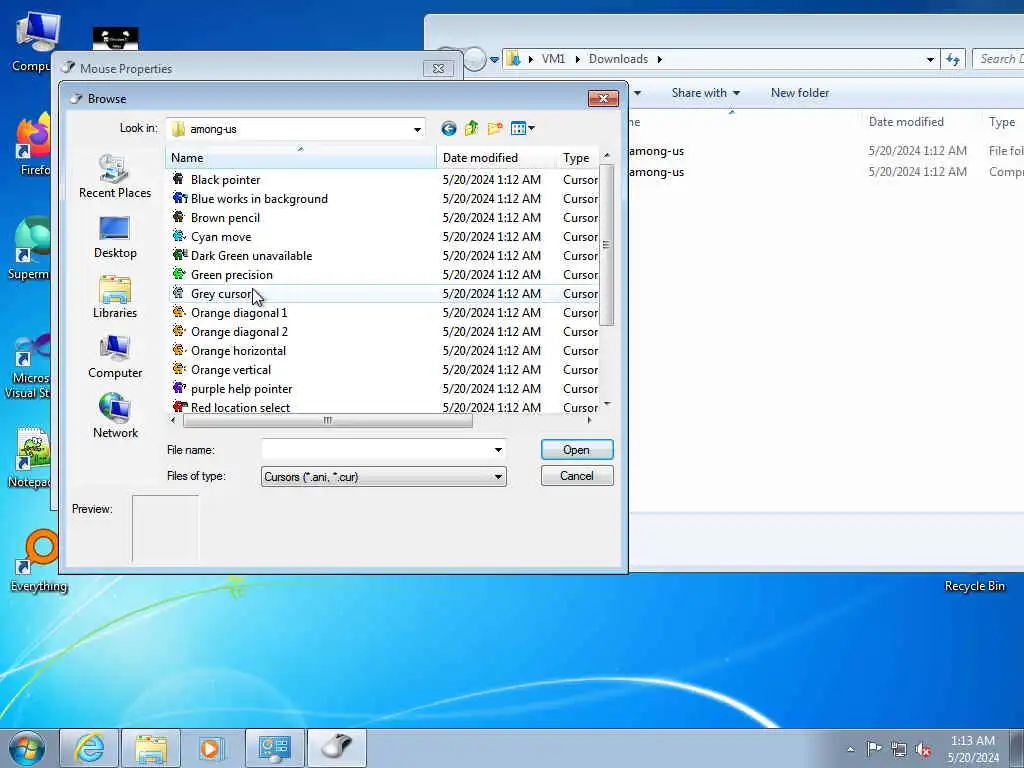Screen dimensions: 1024x768
Task: Click Downloads in Explorer address bar
Action: point(618,59)
